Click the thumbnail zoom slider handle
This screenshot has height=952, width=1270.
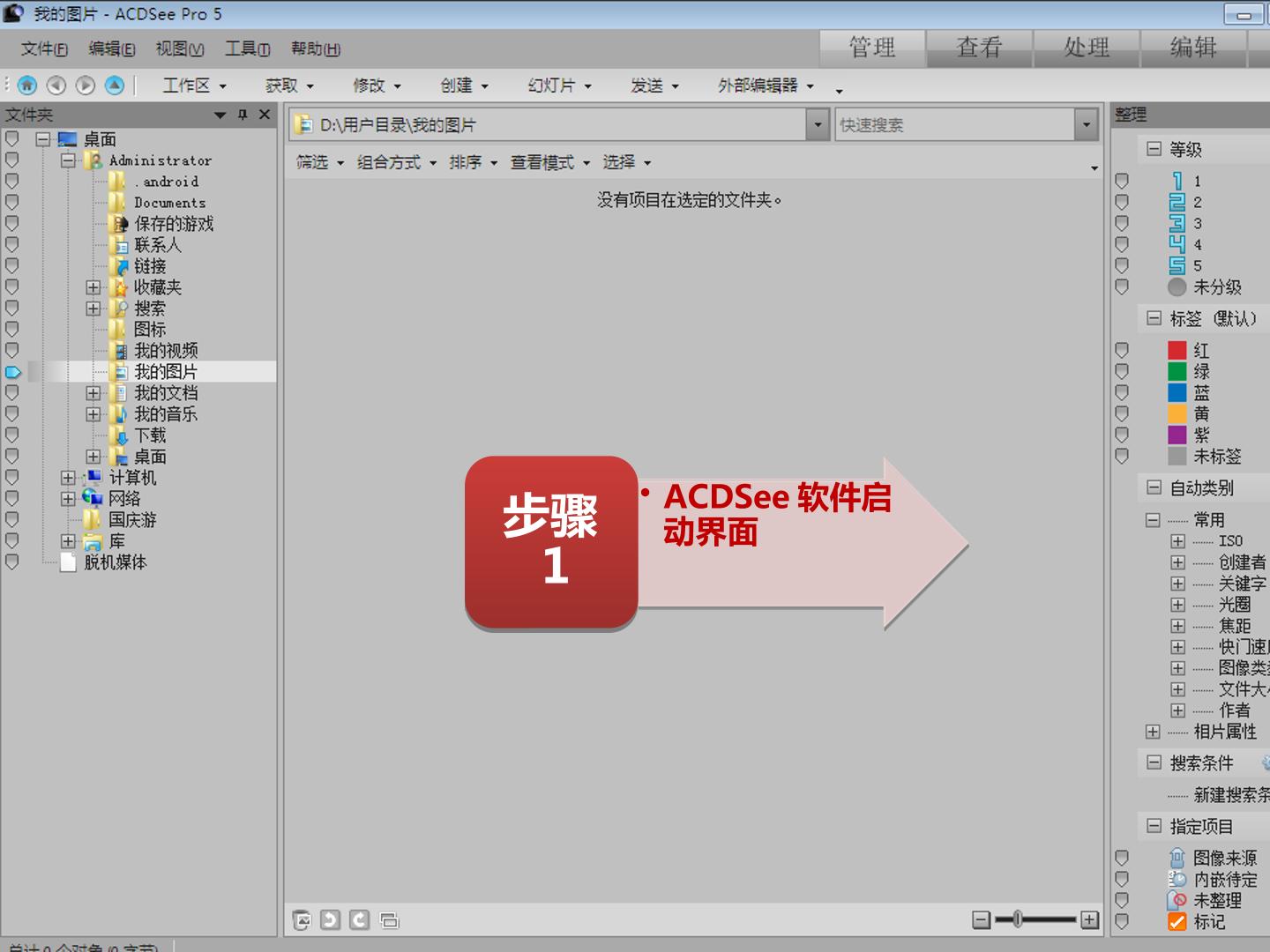[1018, 920]
